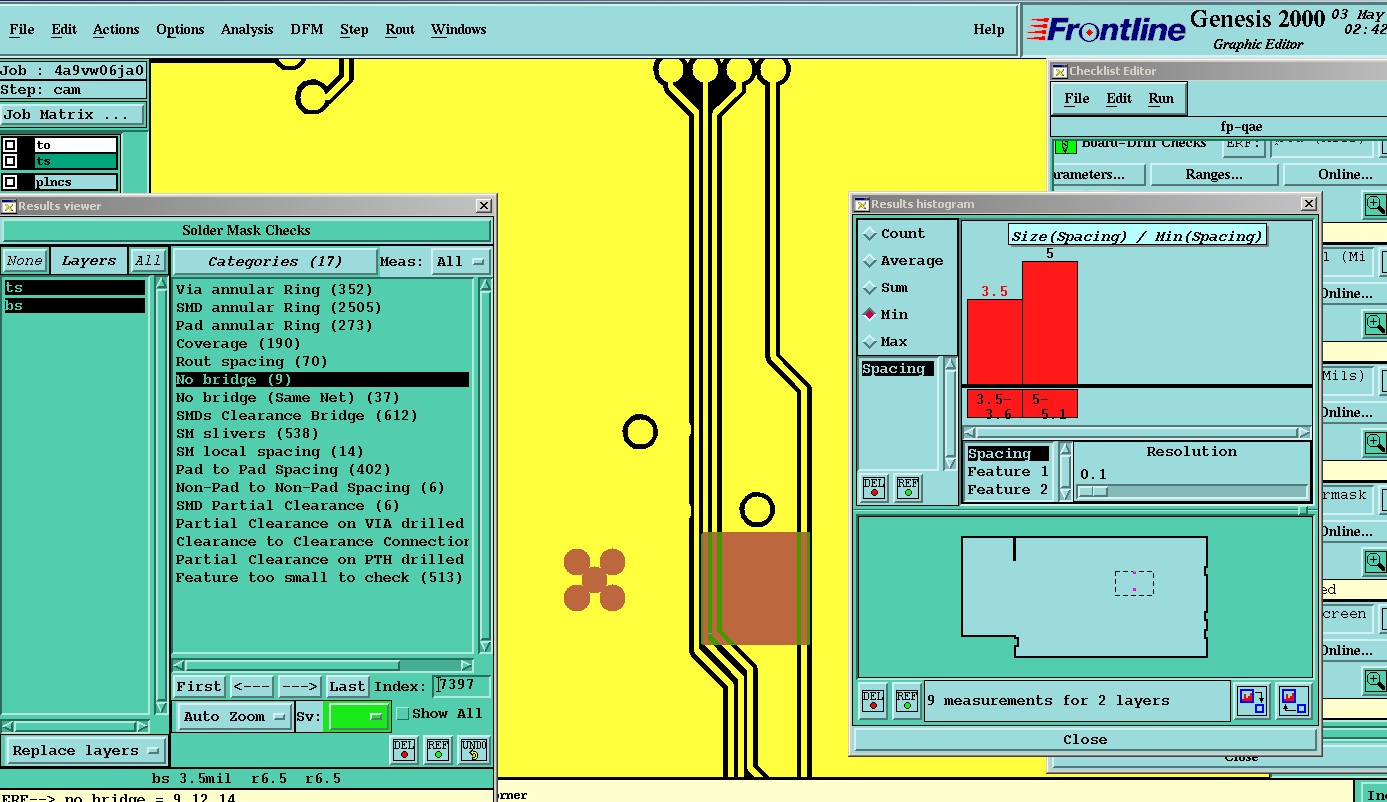Click the REF icon in Results viewer
Viewport: 1387px width, 802px height.
(438, 750)
